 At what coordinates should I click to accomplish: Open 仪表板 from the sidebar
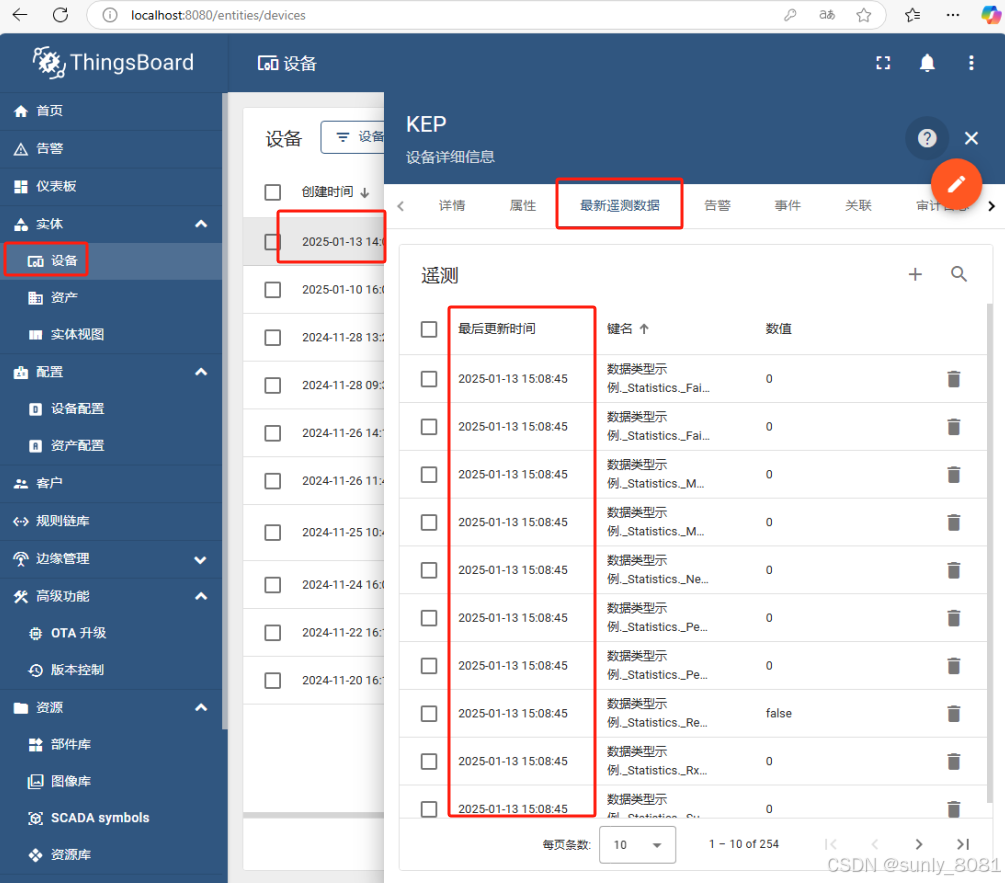[x=112, y=186]
